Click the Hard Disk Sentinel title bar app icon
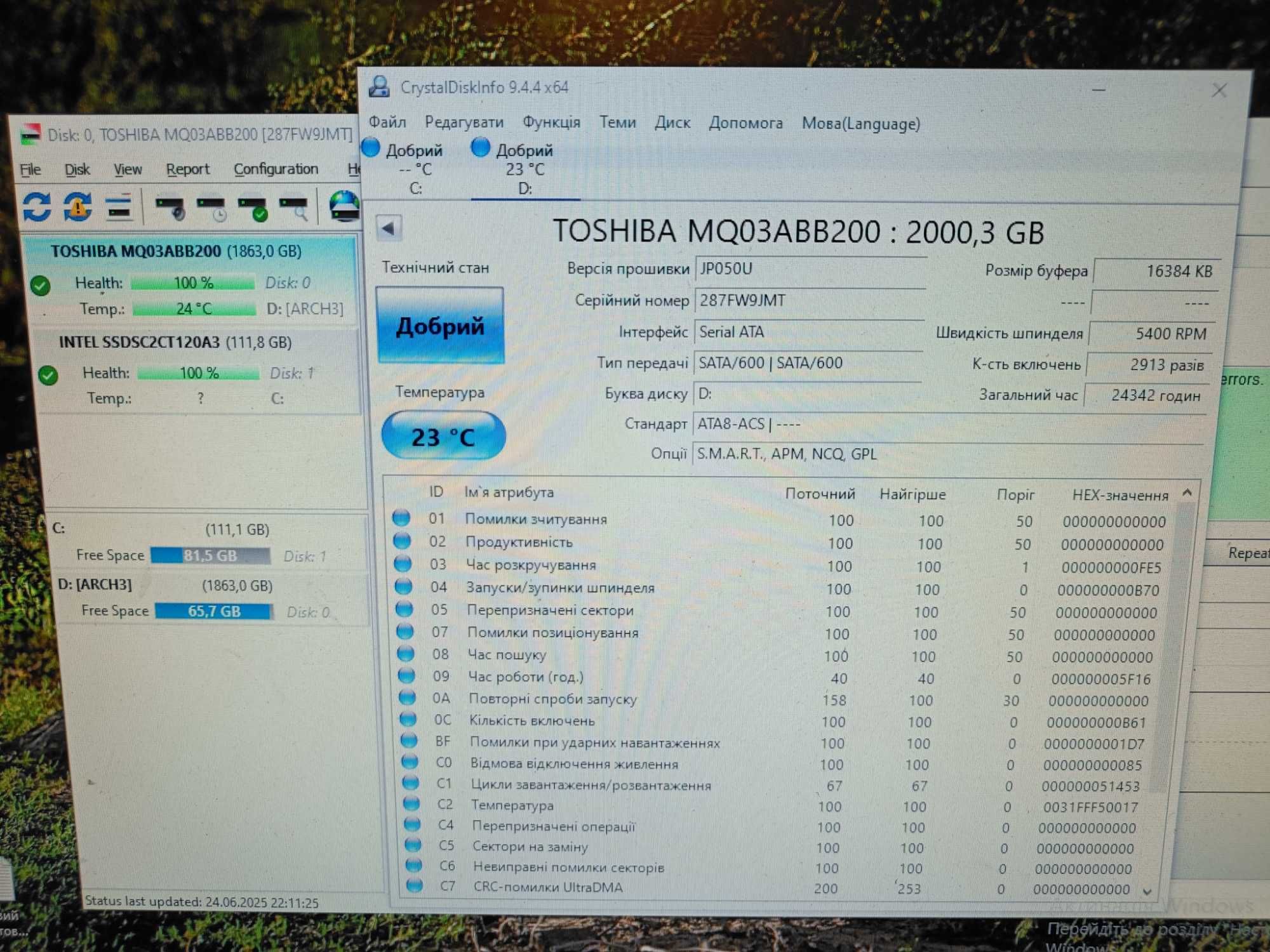Viewport: 1270px width, 952px height. tap(30, 135)
